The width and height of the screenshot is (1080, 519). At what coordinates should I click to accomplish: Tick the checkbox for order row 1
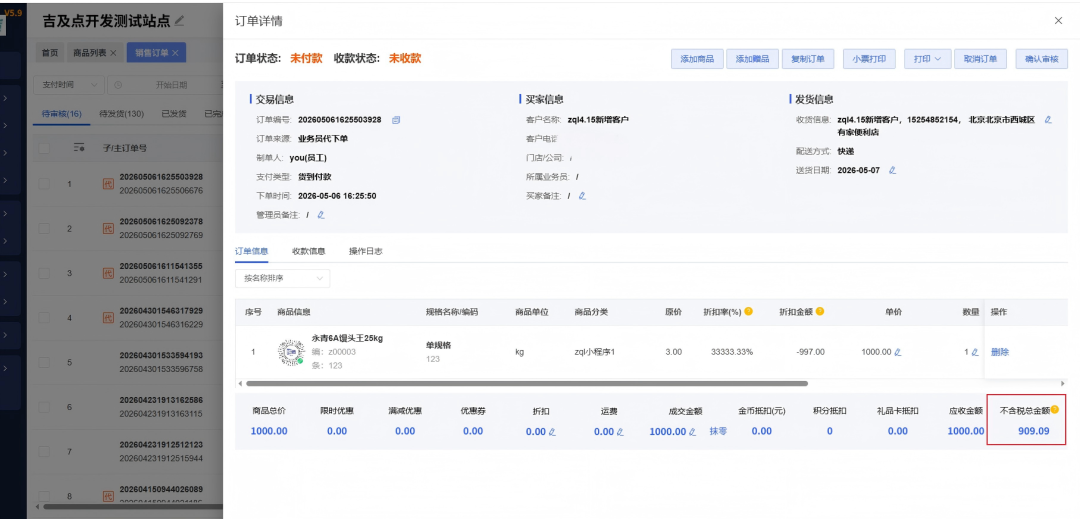[x=44, y=184]
